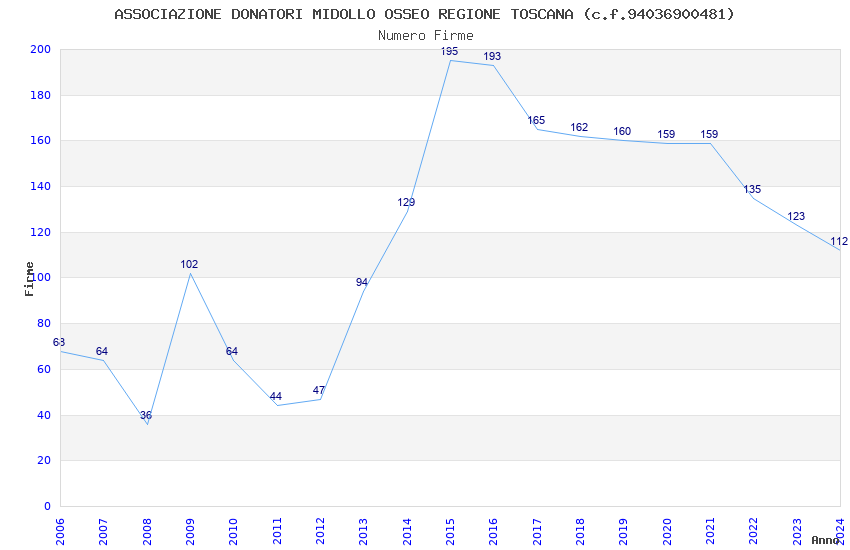
Task: Select the 102 data label
Action: [x=189, y=264]
